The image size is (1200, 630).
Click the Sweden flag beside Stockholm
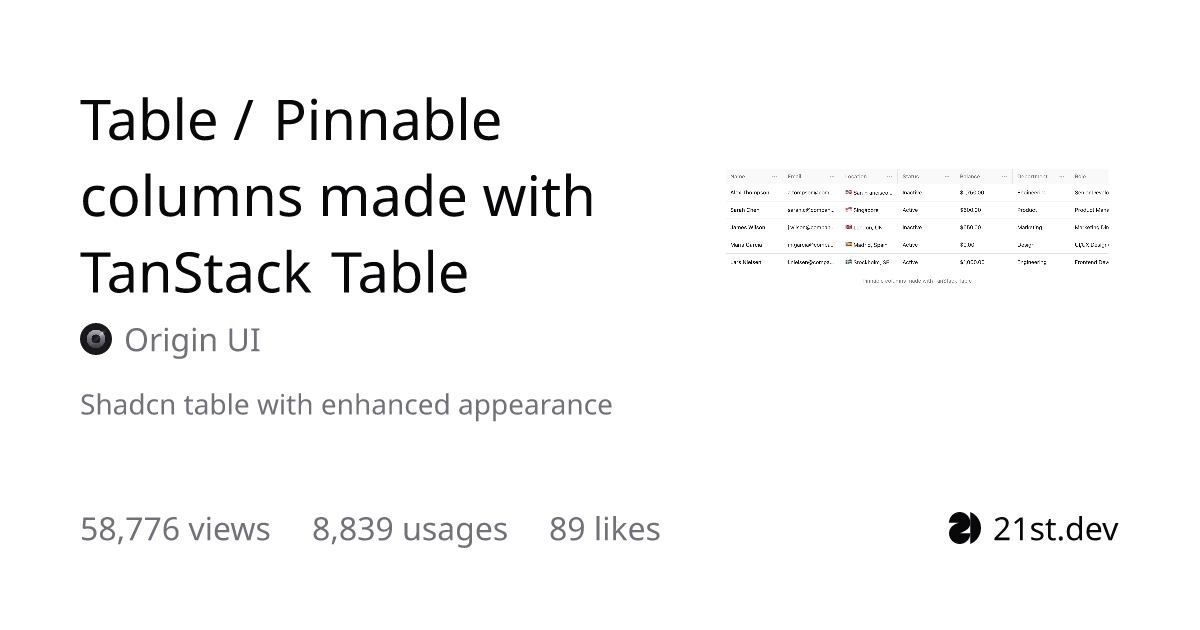coord(848,262)
